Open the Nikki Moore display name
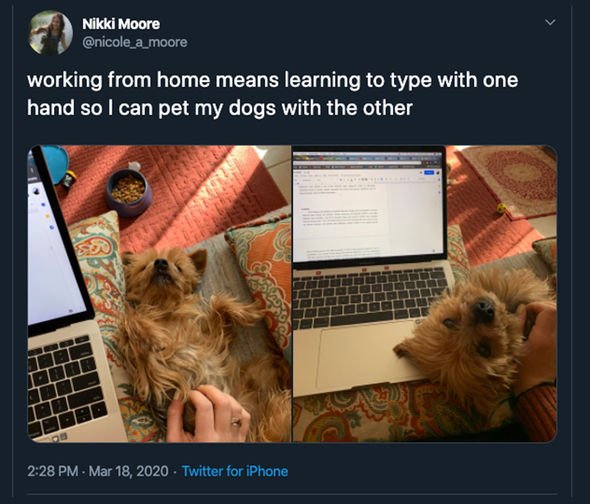This screenshot has height=504, width=590. (x=121, y=24)
